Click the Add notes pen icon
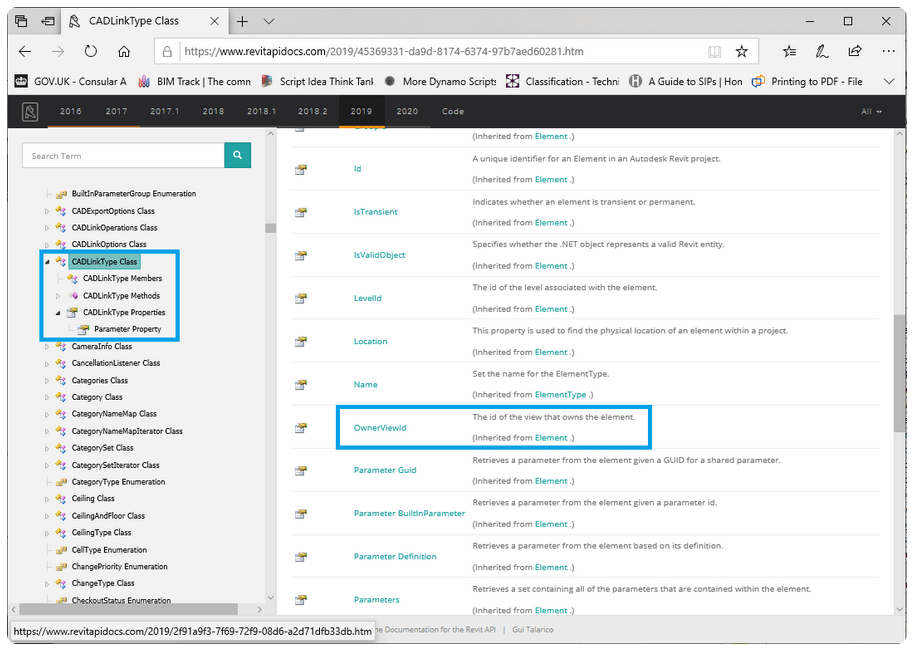The height and width of the screenshot is (654, 916). [x=822, y=51]
